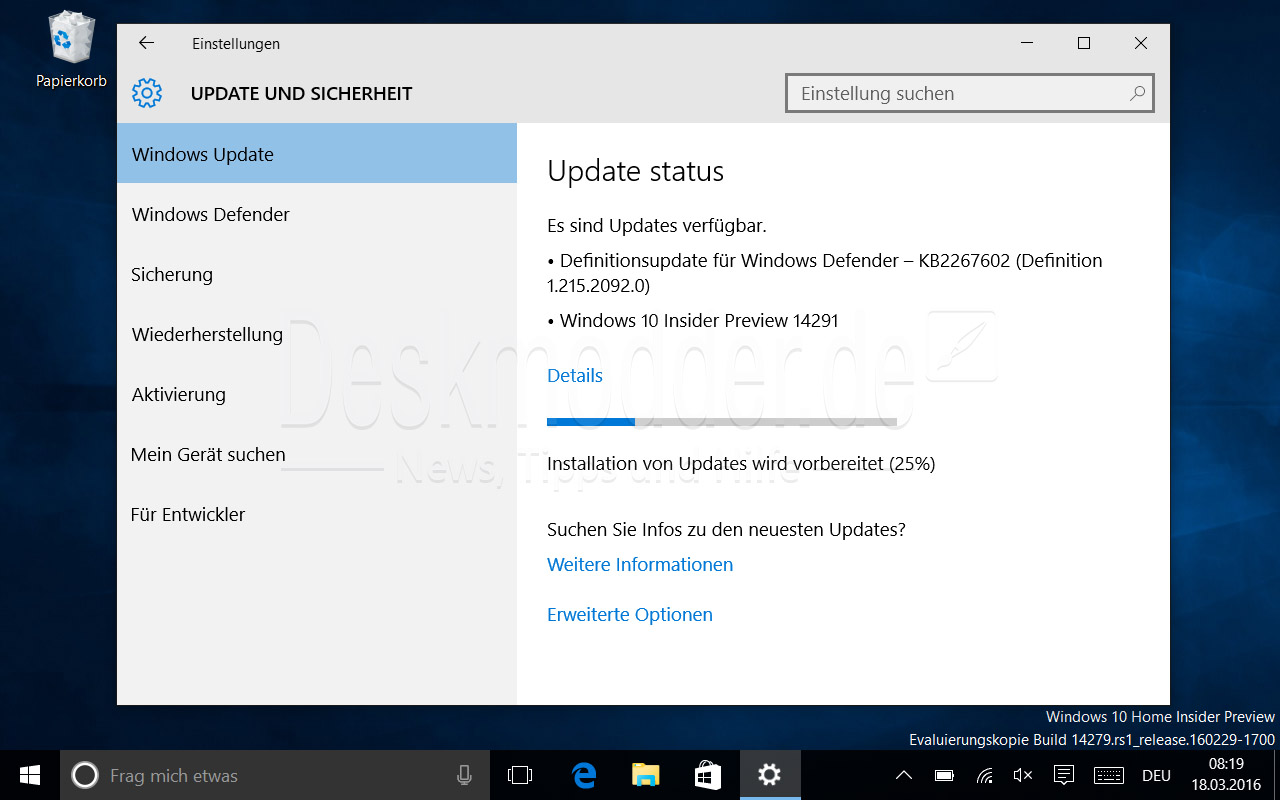The height and width of the screenshot is (800, 1280).
Task: Select Windows Update in the sidebar
Action: point(317,154)
